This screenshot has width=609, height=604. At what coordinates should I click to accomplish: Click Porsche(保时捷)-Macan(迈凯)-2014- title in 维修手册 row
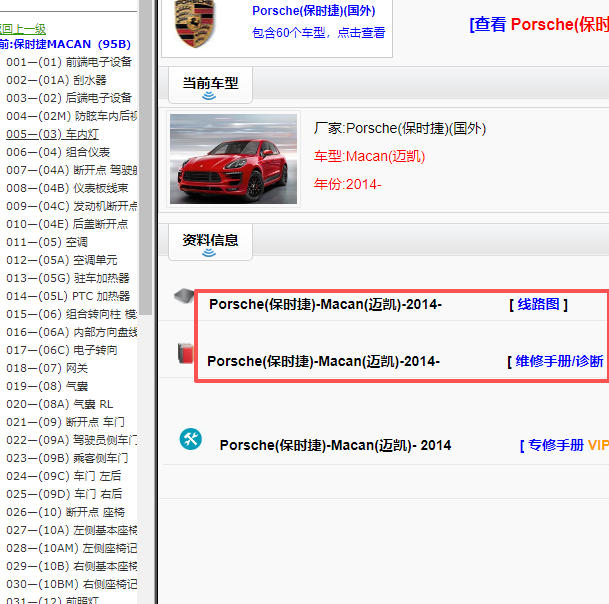click(324, 361)
